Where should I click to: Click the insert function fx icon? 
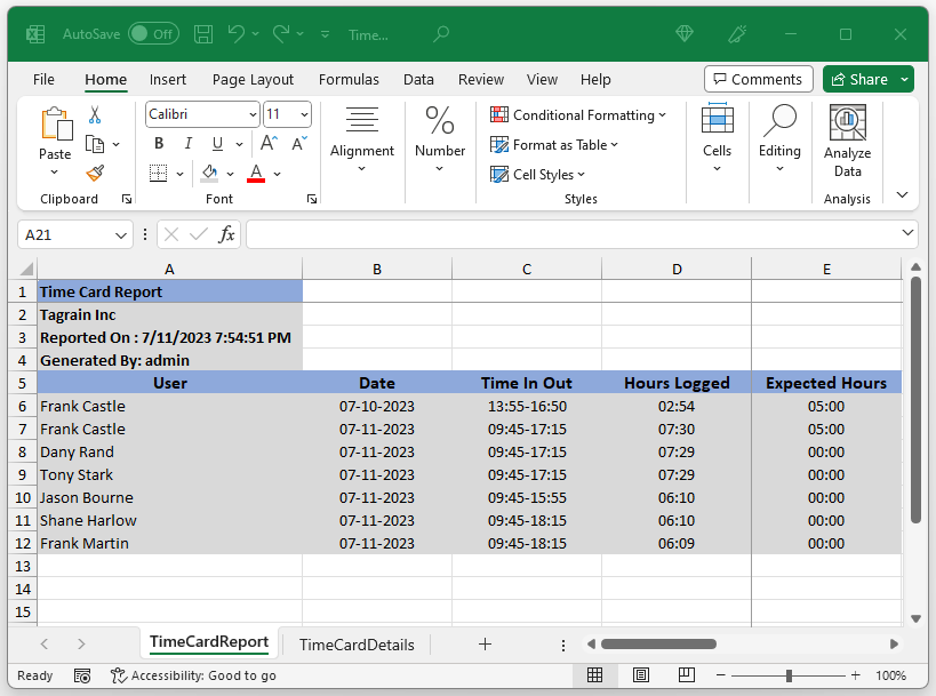[227, 234]
